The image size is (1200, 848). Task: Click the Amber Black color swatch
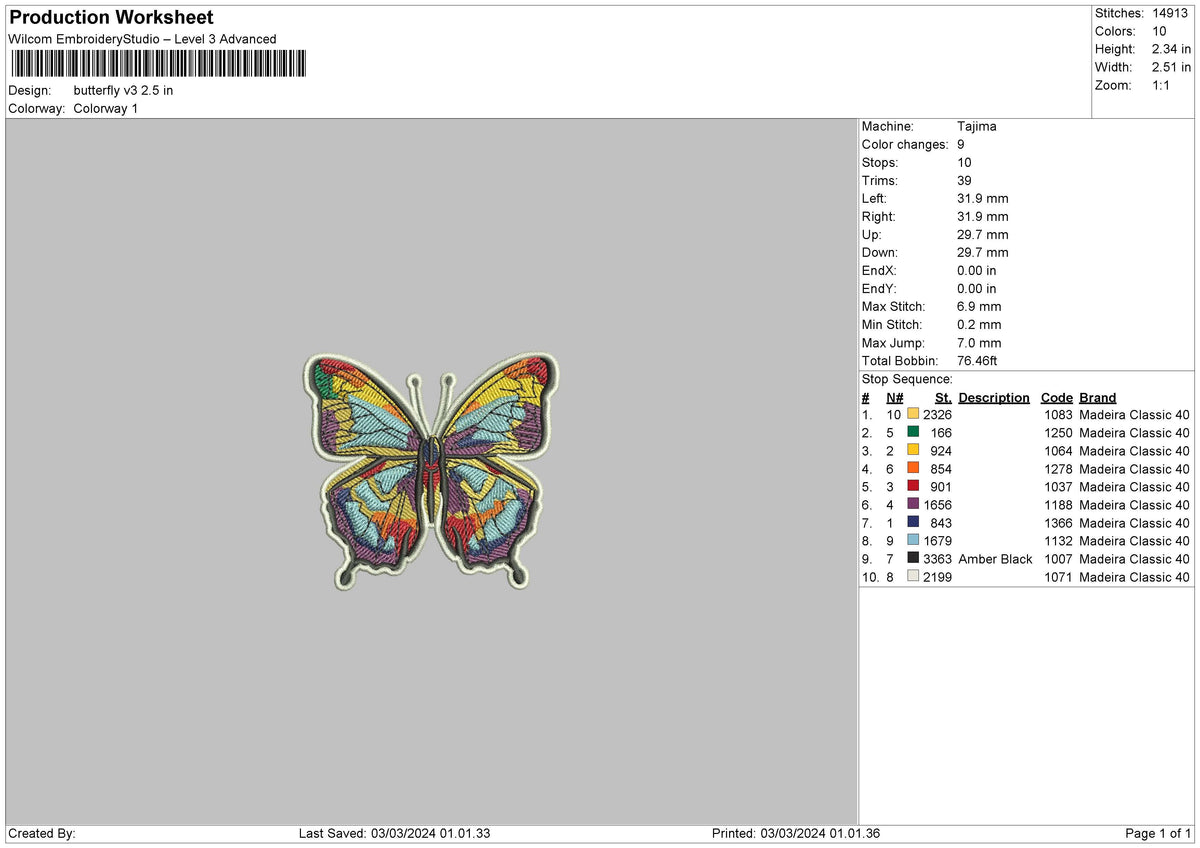point(912,558)
